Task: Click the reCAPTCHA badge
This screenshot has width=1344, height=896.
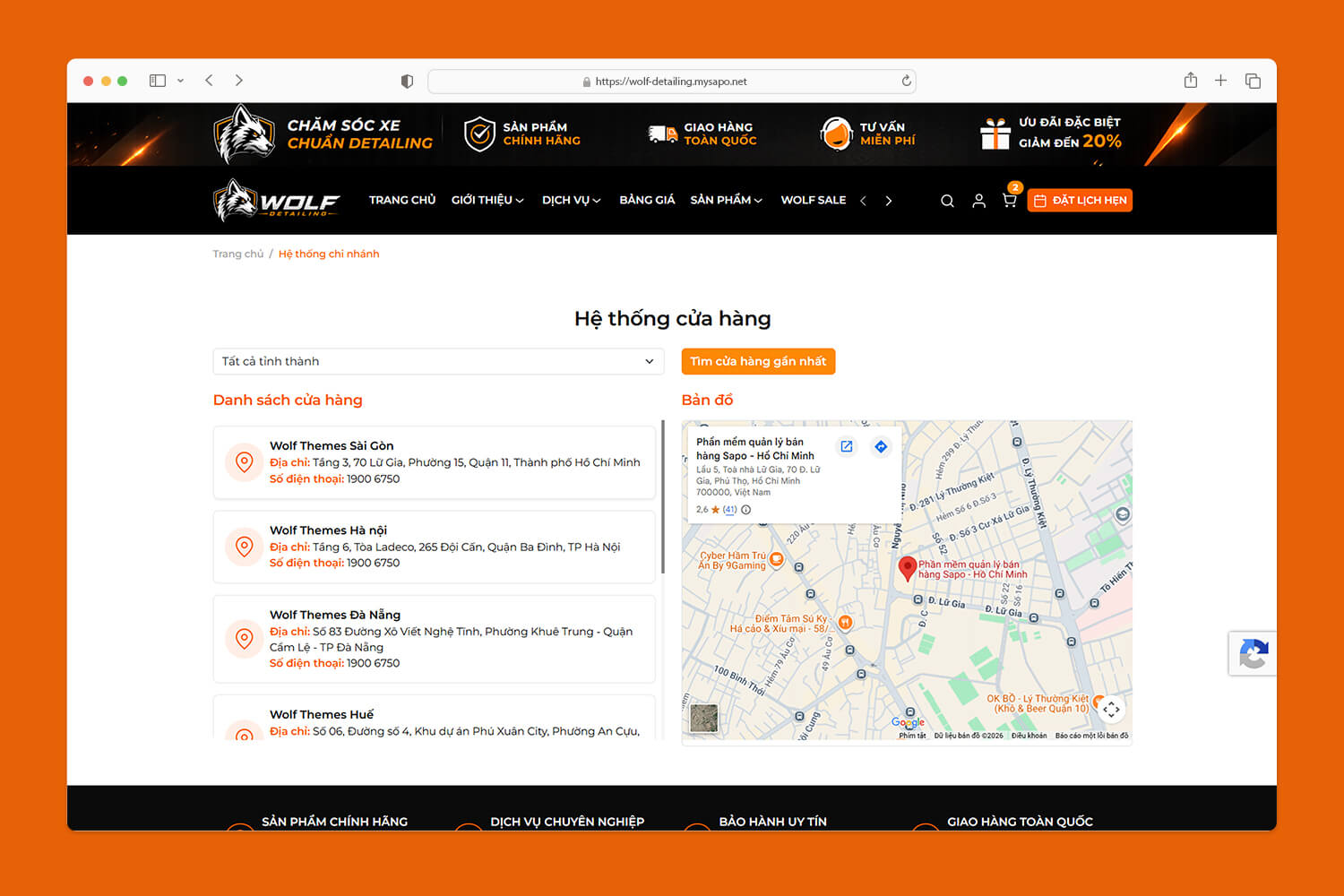Action: coord(1253,653)
